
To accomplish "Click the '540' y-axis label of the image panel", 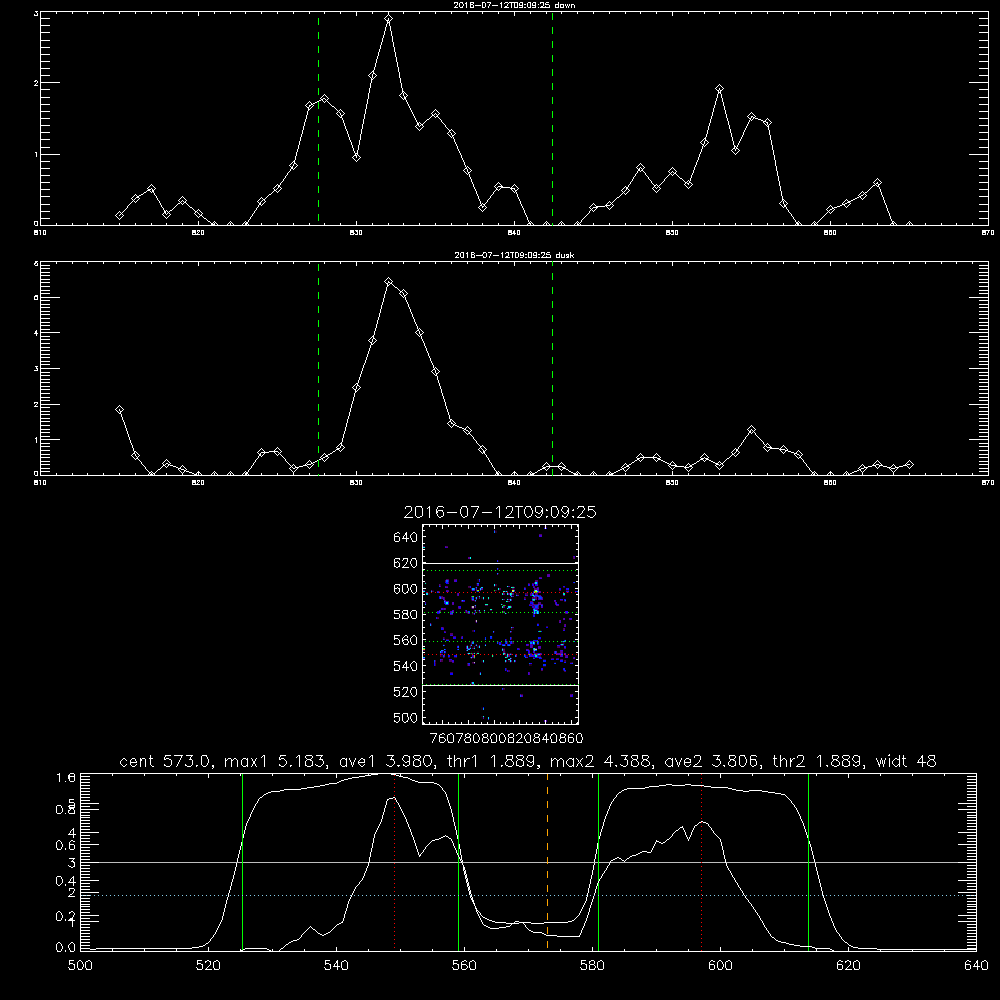I will coord(406,666).
